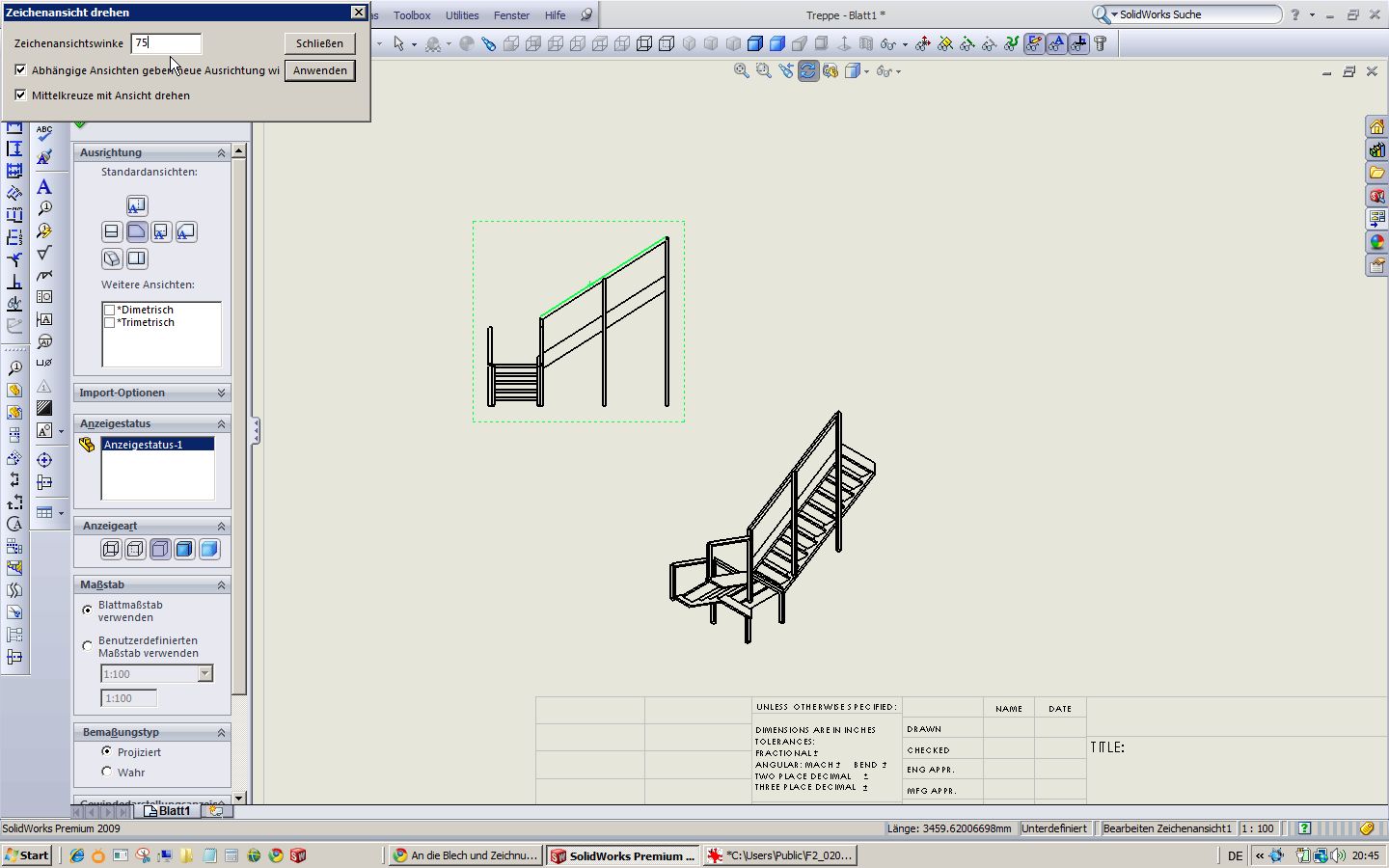The height and width of the screenshot is (868, 1389).
Task: Switch to SolidWorks Premium taskbar button
Action: [622, 855]
